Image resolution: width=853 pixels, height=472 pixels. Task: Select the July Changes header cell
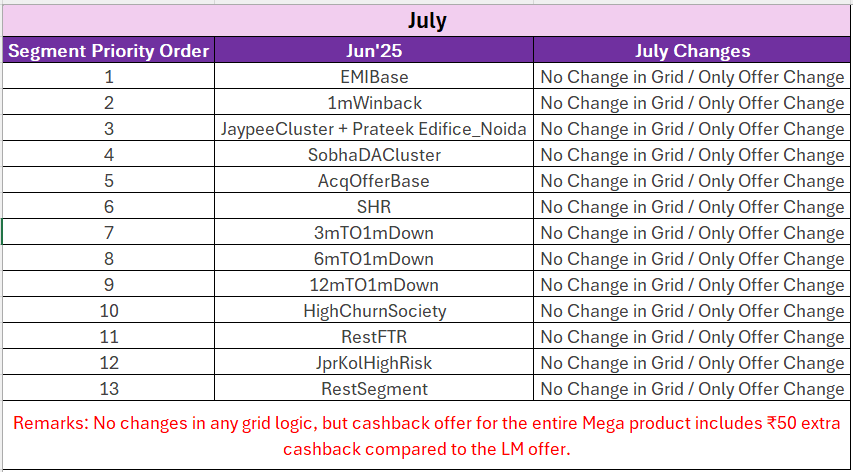[692, 51]
